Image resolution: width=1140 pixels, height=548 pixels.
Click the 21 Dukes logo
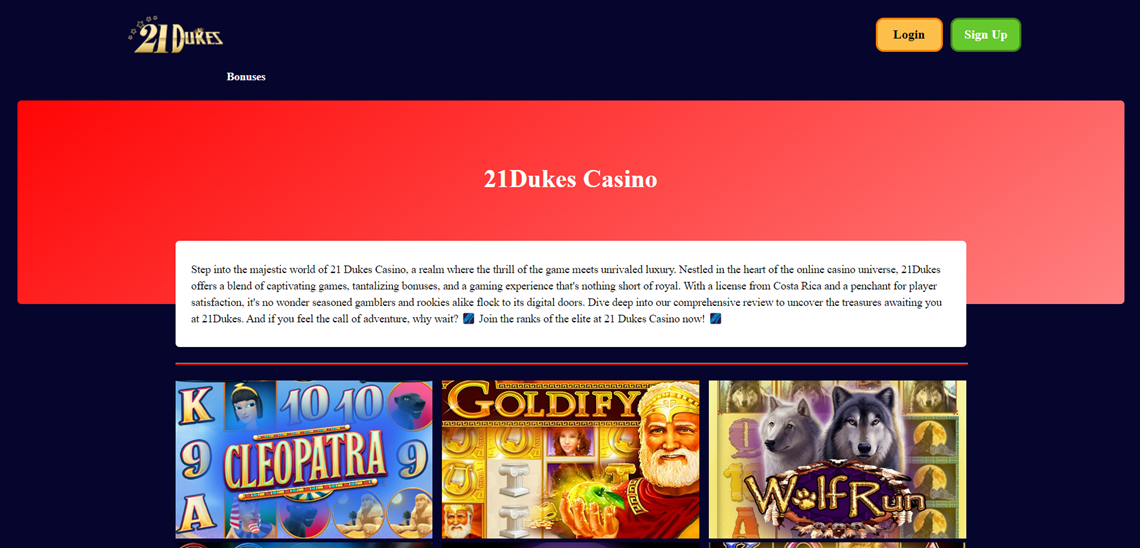[176, 34]
